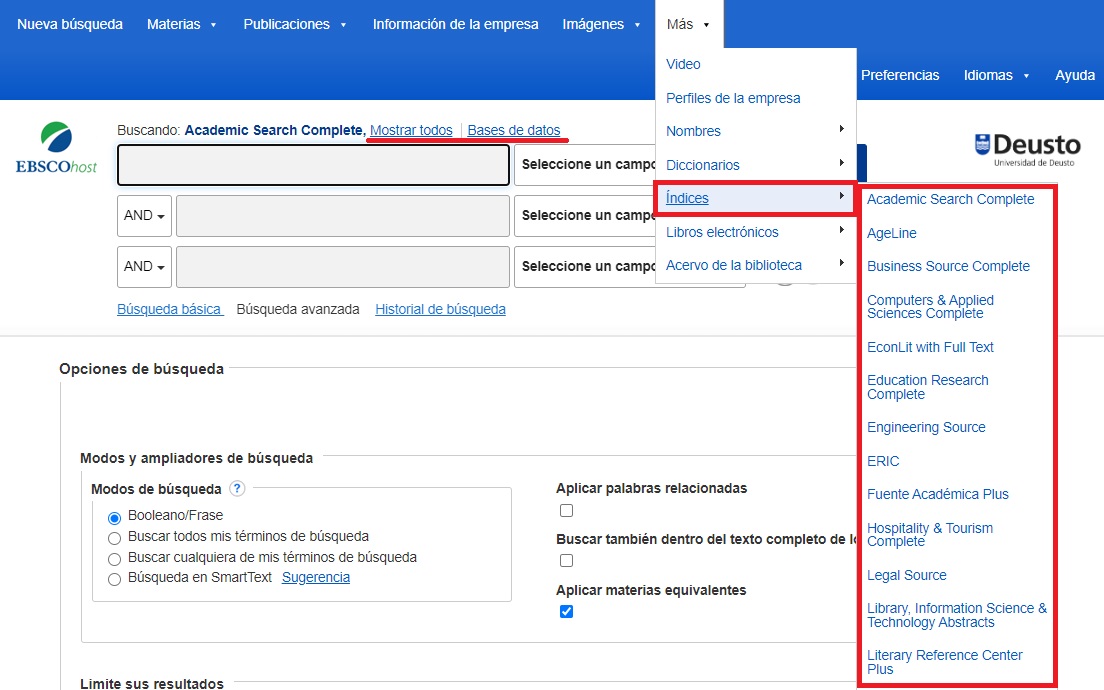Open Información de la empresa
Screen dimensions: 1104x690
click(456, 24)
